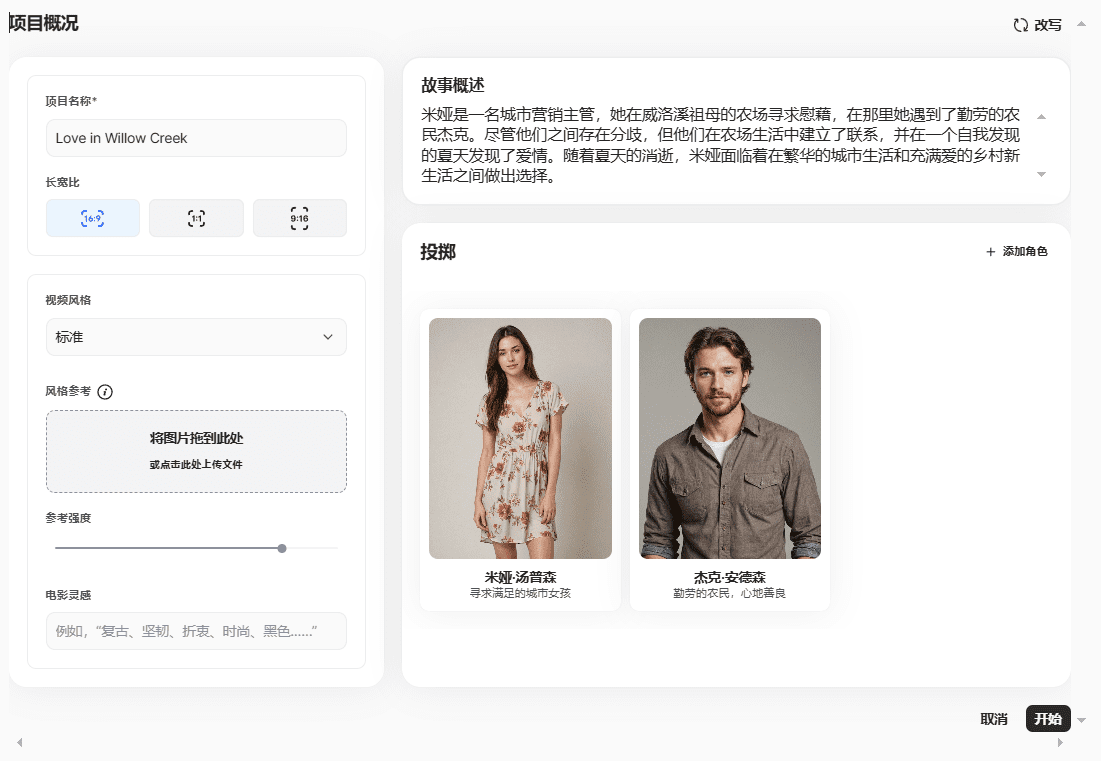The image size is (1101, 761).
Task: Open the 视频风格 dropdown showing 标准
Action: 196,337
